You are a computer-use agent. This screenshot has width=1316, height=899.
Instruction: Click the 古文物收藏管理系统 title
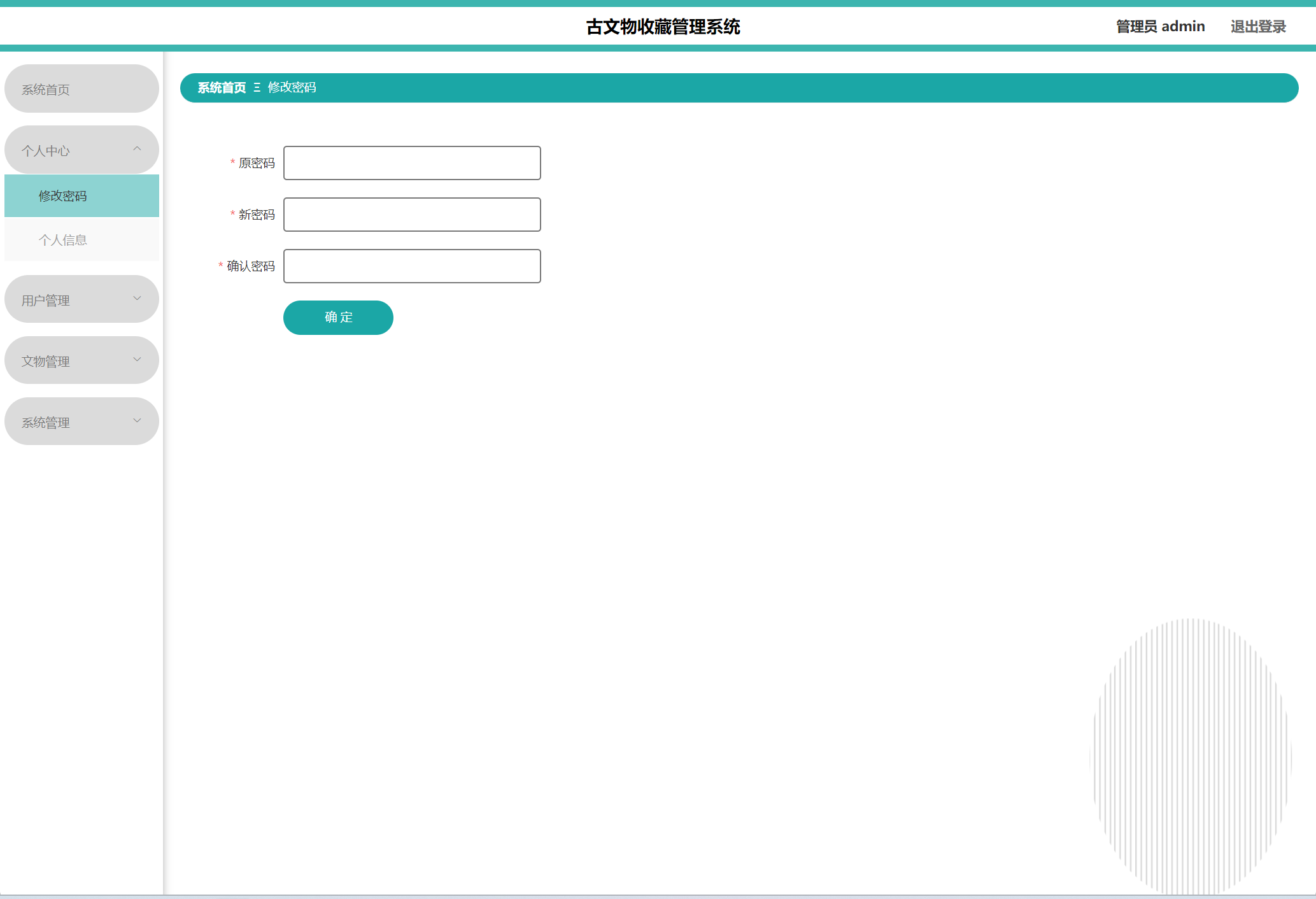[663, 27]
